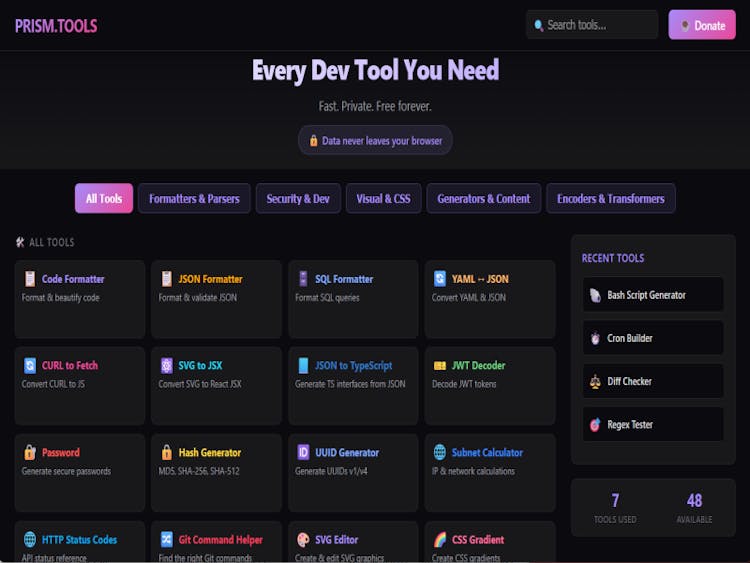Click the Code Formatter icon

click(30, 279)
